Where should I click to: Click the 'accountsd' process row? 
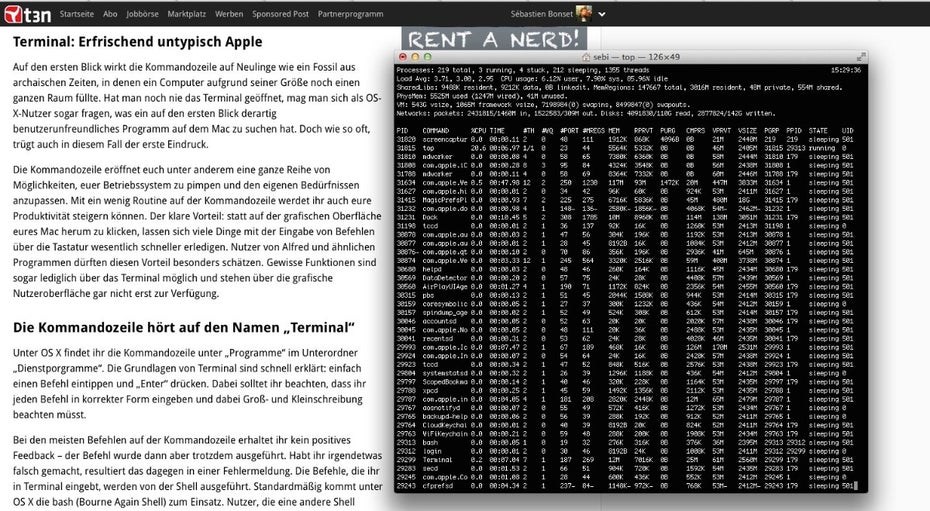click(x=625, y=321)
